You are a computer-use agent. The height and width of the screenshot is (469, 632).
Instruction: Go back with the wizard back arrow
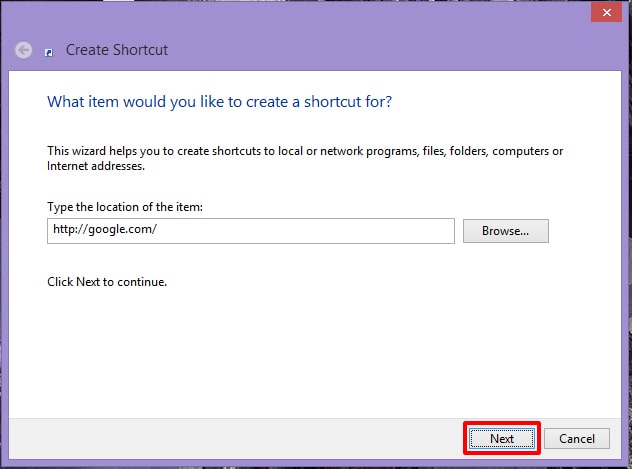point(23,50)
